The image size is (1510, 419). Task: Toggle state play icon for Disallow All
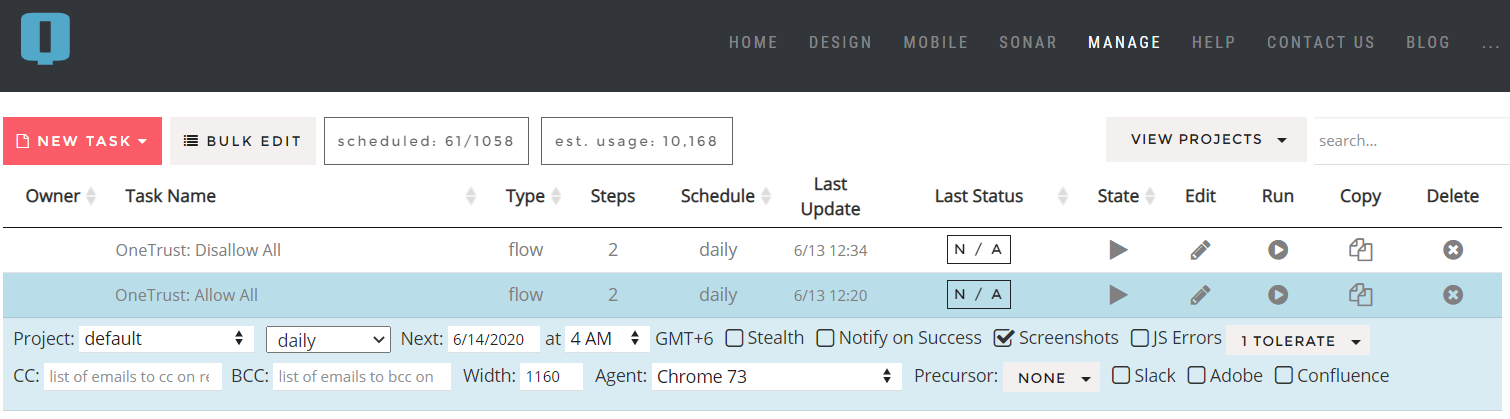click(1118, 250)
